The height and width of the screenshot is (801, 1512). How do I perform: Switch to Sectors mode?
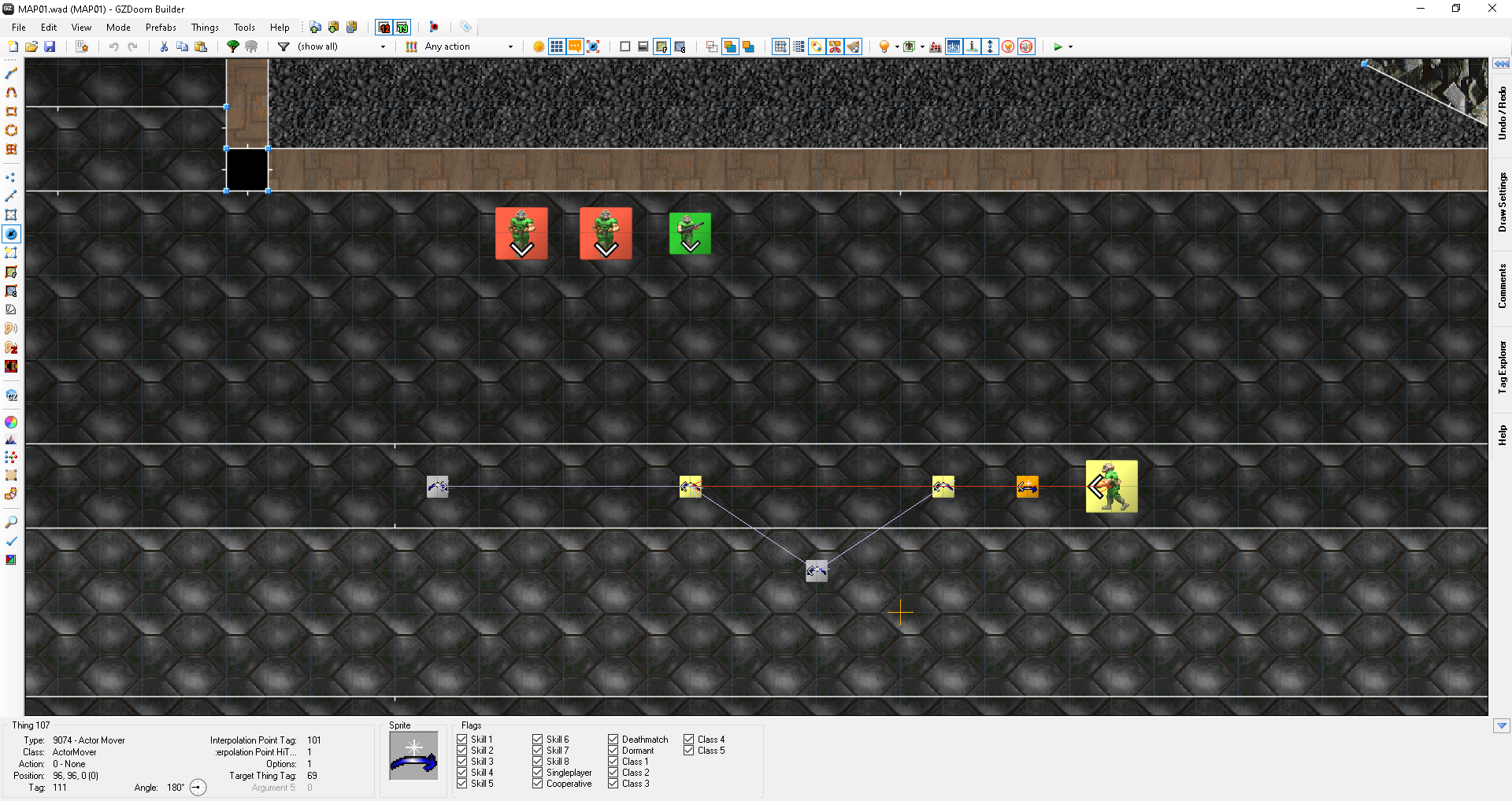tap(11, 215)
